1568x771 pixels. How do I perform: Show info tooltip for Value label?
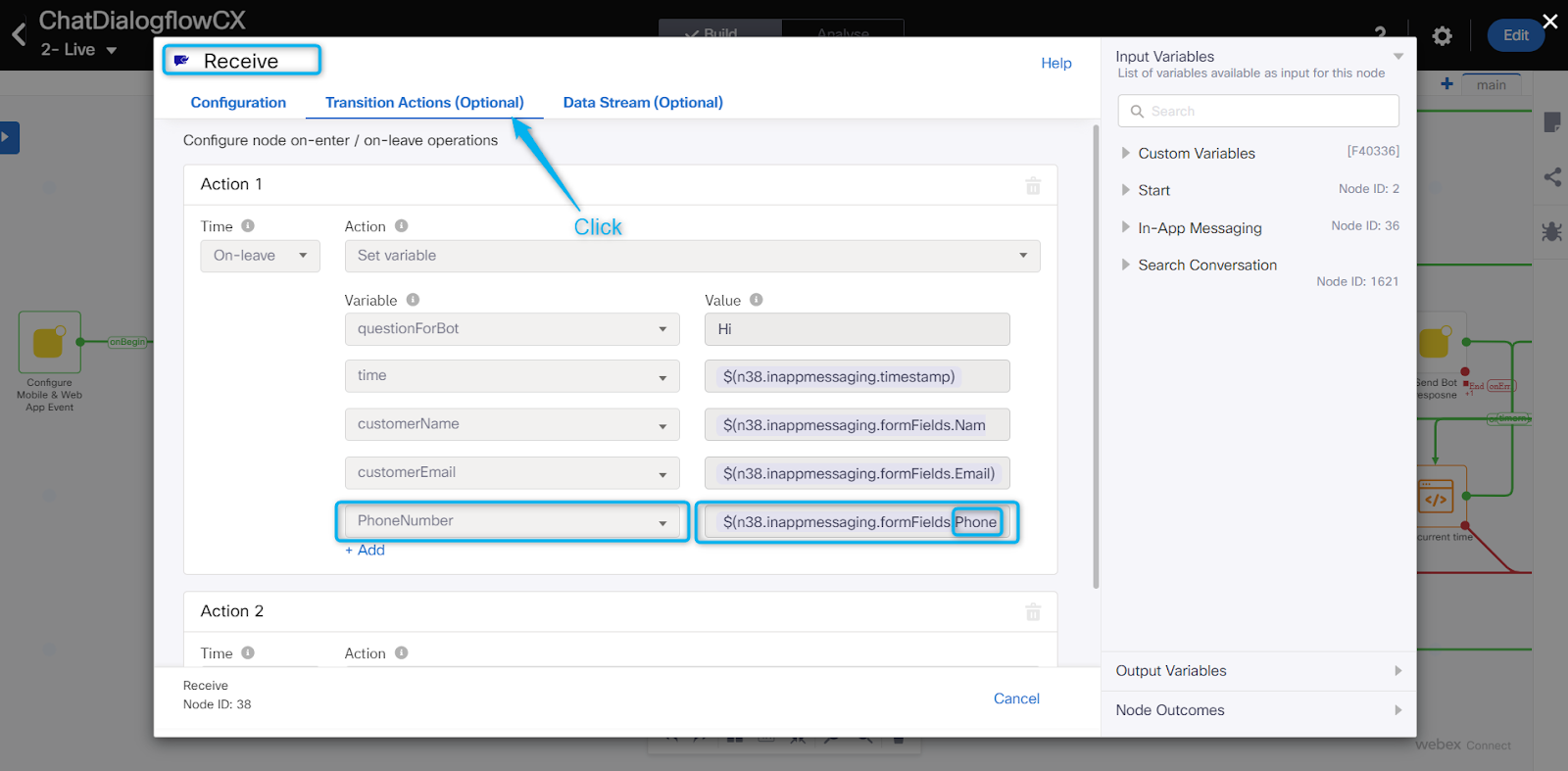pyautogui.click(x=757, y=300)
